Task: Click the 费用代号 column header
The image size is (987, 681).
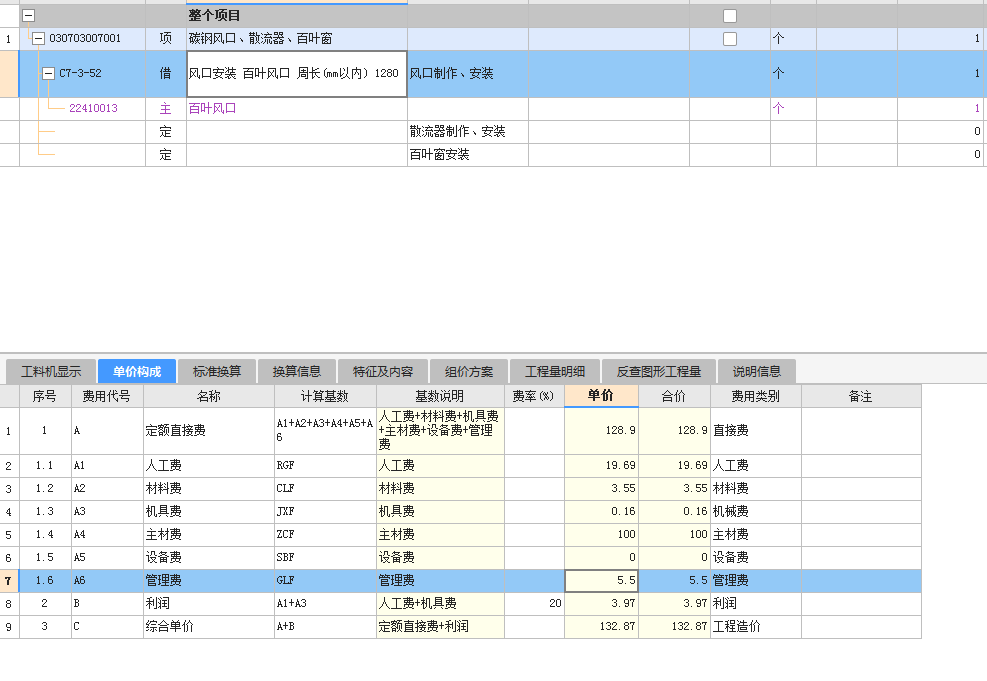Action: pos(107,396)
